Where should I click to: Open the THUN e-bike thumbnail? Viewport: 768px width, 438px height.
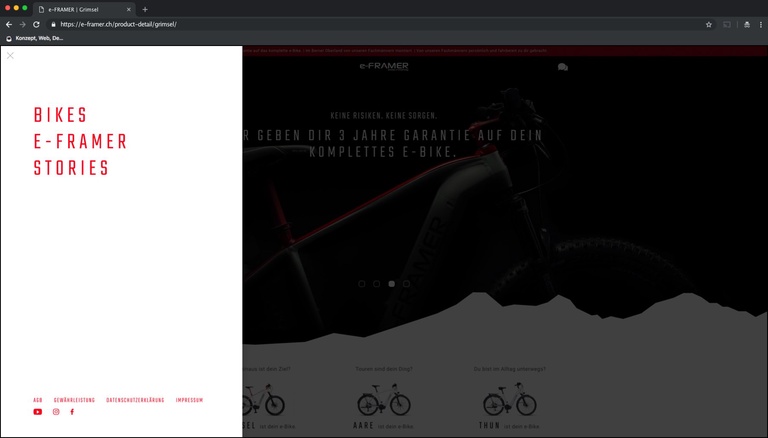(510, 399)
